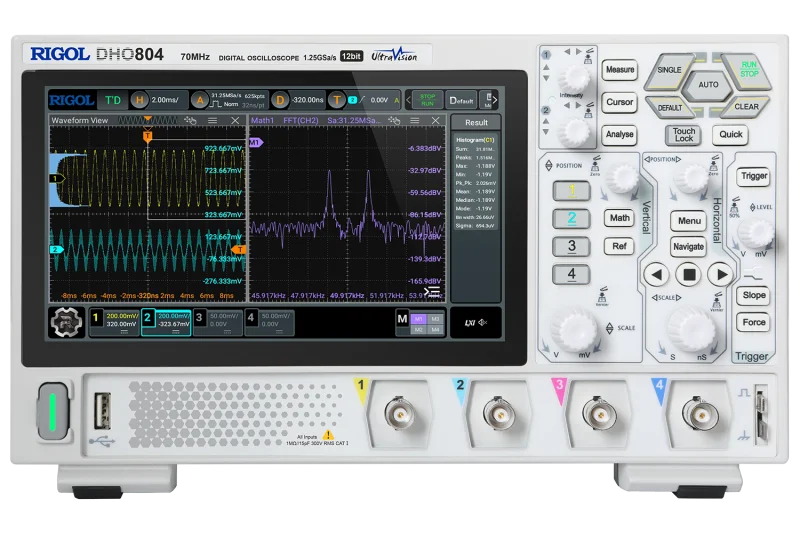Screen dimensions: 800x533
Task: Click the navigate stop square button
Action: pyautogui.click(x=689, y=274)
